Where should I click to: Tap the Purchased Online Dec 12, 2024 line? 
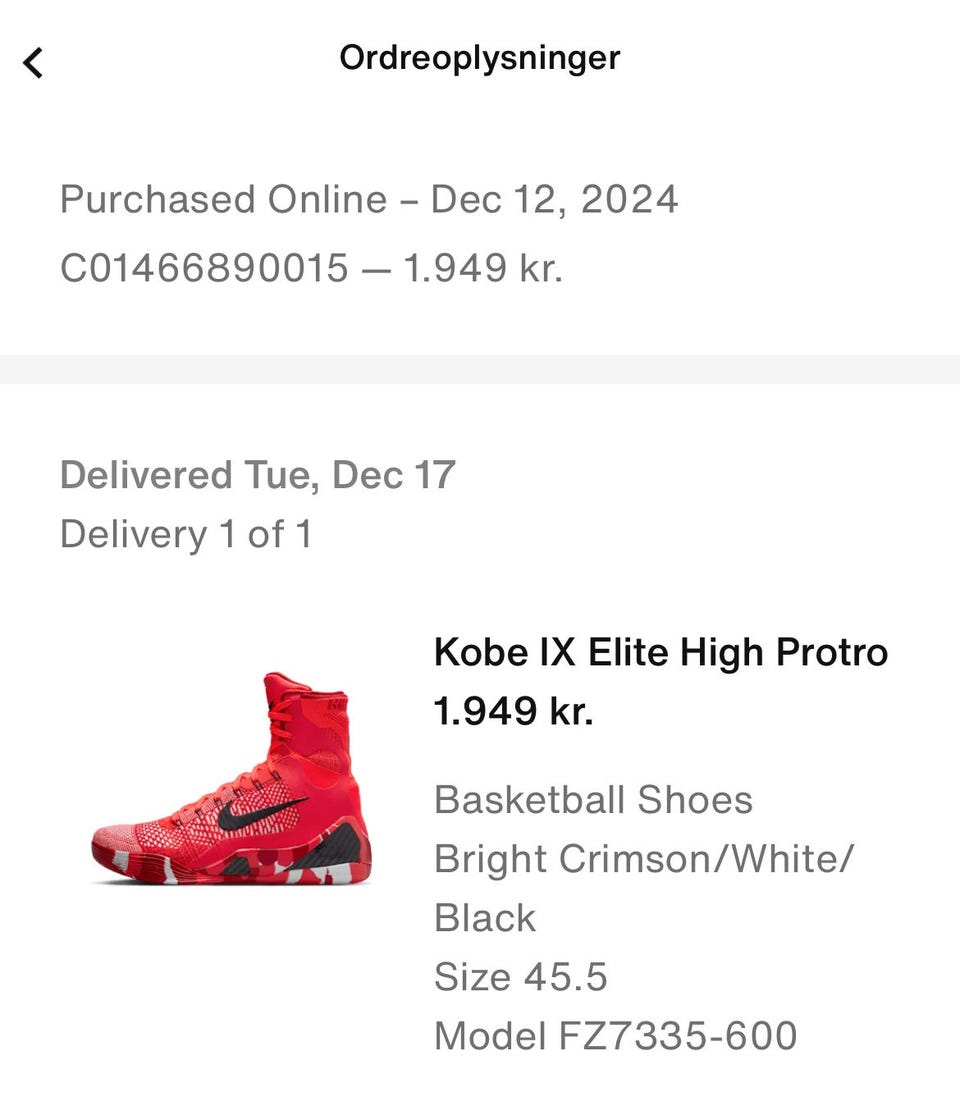click(369, 199)
